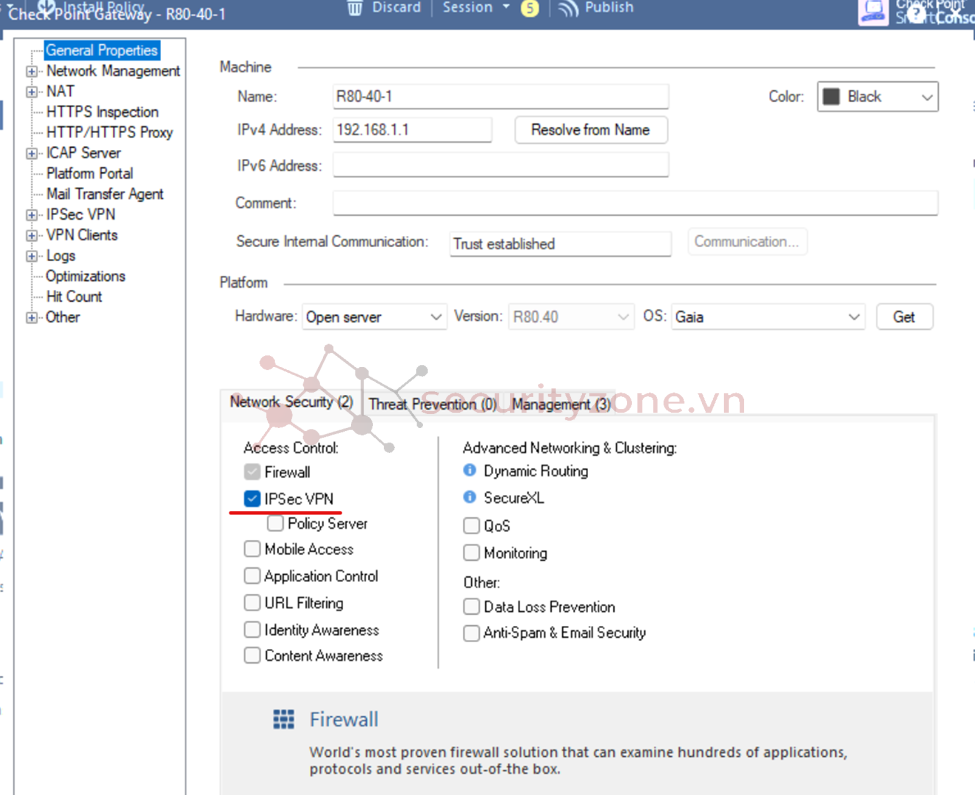This screenshot has height=795, width=975.
Task: Click the Discard button
Action: (x=384, y=7)
